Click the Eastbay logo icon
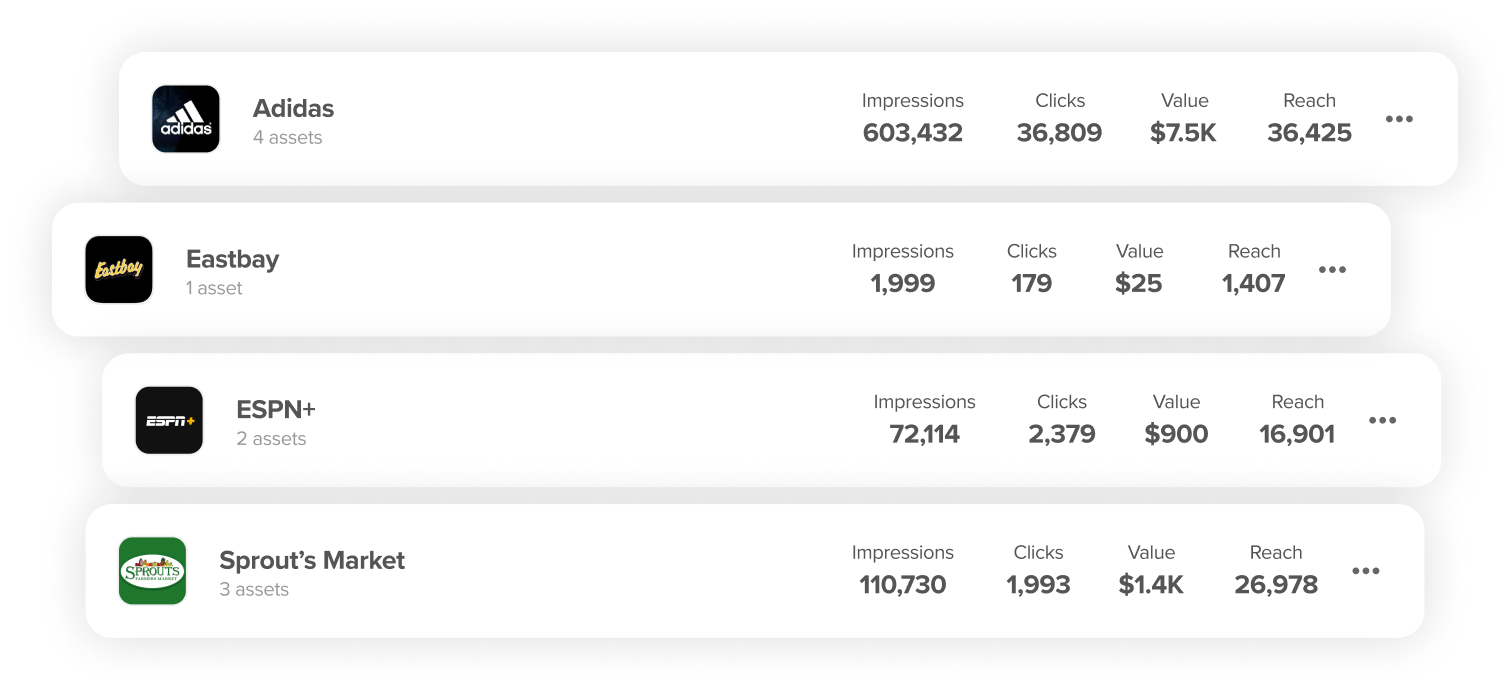Image resolution: width=1508 pixels, height=688 pixels. coord(119,270)
